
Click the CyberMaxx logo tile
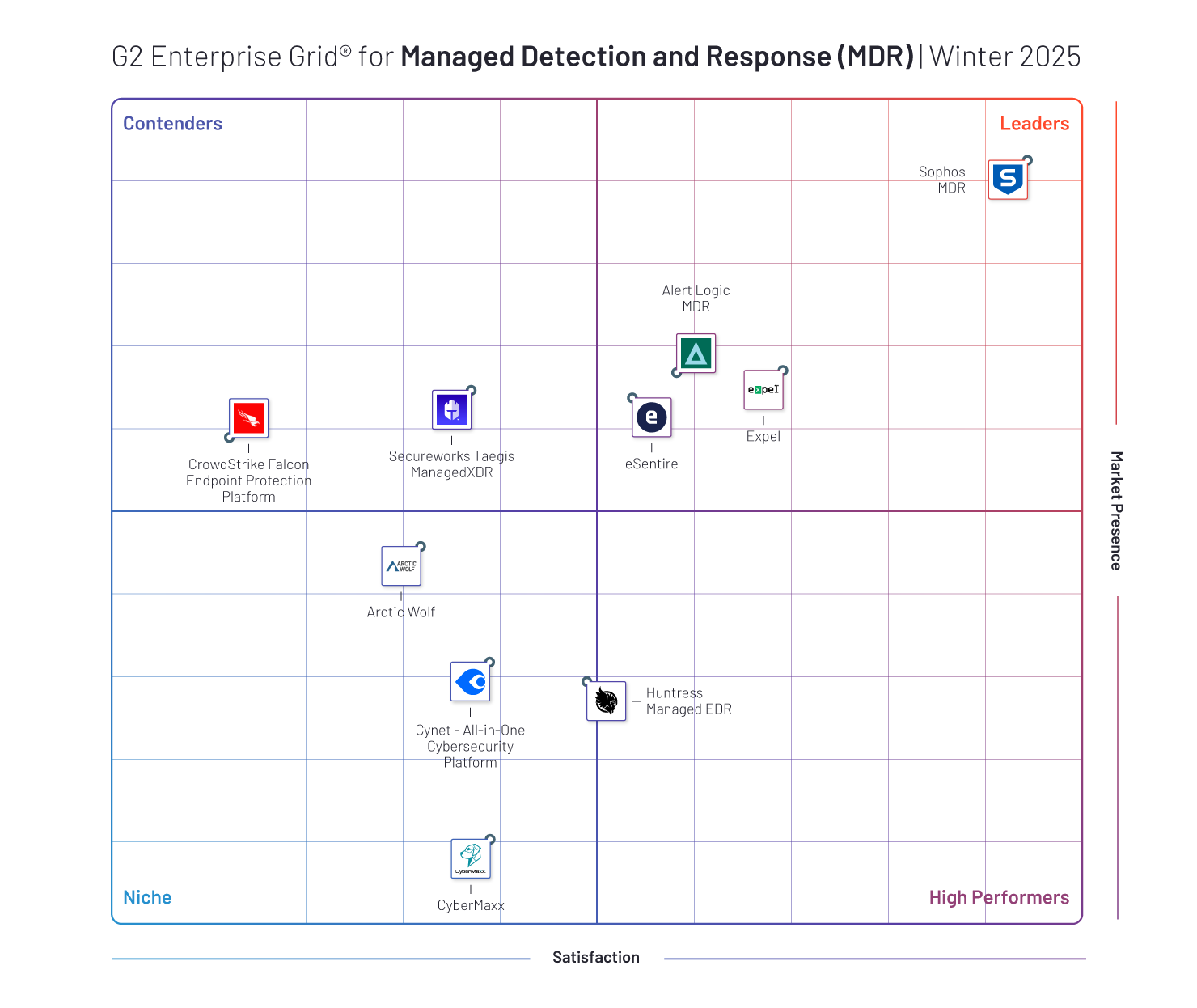(x=471, y=859)
